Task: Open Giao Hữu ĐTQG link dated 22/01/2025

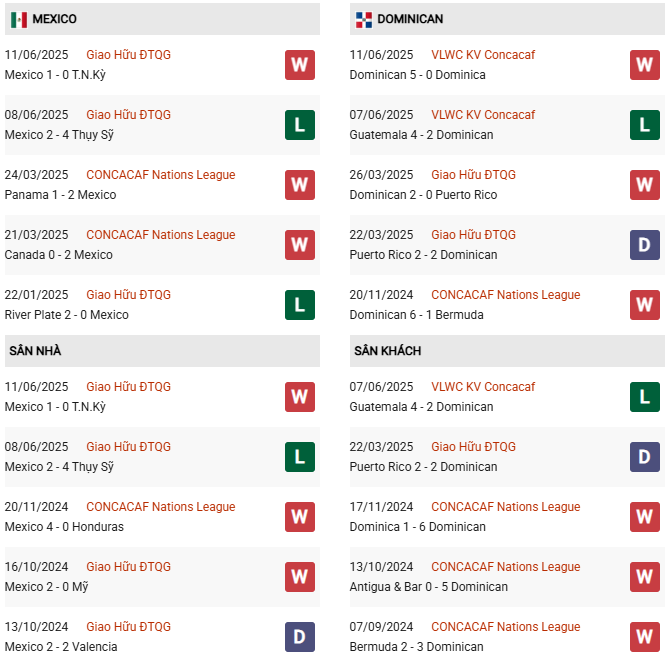Action: [x=128, y=295]
